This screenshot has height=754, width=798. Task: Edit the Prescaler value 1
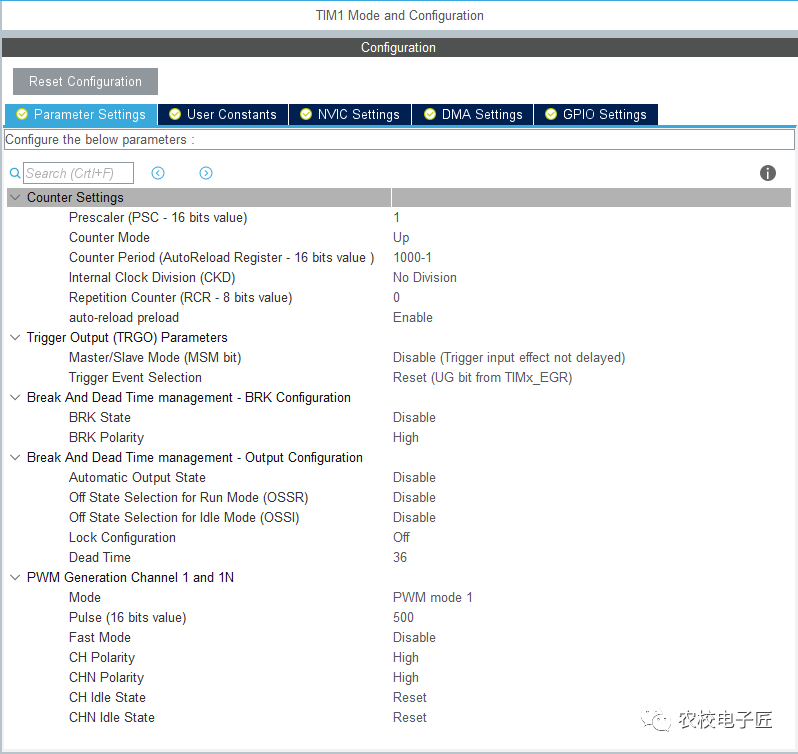(396, 218)
